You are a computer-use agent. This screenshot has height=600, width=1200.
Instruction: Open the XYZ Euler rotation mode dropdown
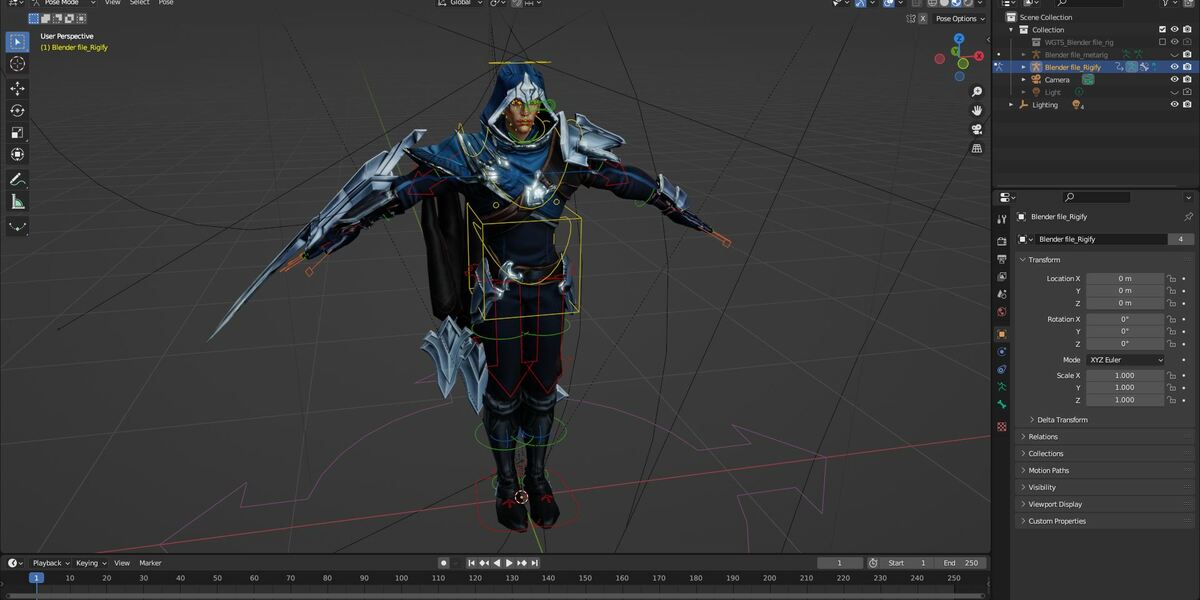coord(1125,360)
